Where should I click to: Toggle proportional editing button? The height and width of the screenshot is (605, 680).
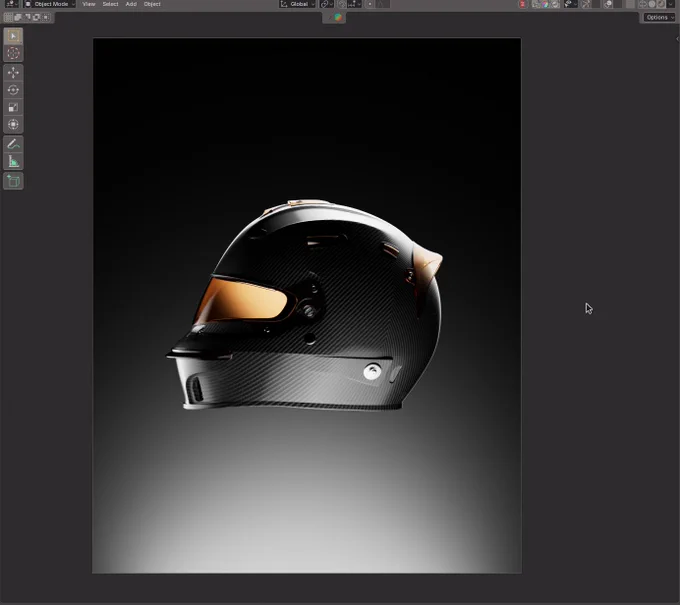click(x=370, y=4)
